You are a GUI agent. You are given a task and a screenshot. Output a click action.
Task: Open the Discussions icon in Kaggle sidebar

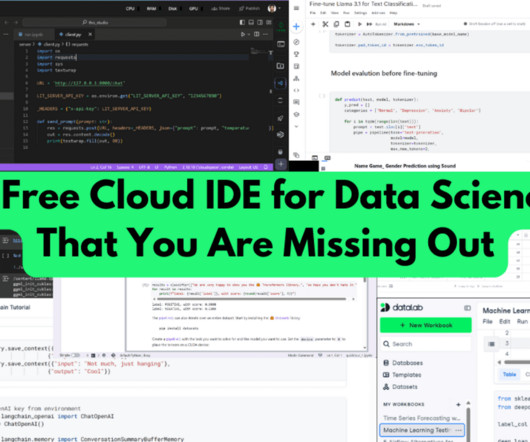point(296,102)
